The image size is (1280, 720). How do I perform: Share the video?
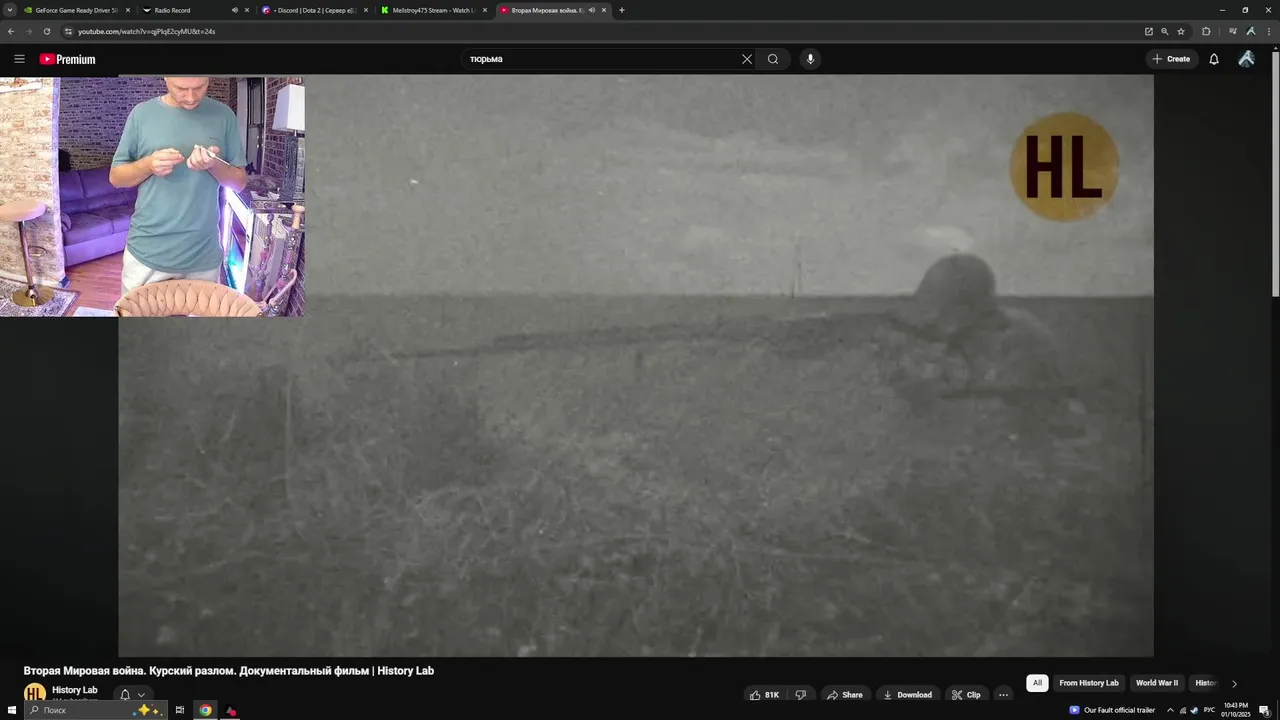click(x=845, y=695)
